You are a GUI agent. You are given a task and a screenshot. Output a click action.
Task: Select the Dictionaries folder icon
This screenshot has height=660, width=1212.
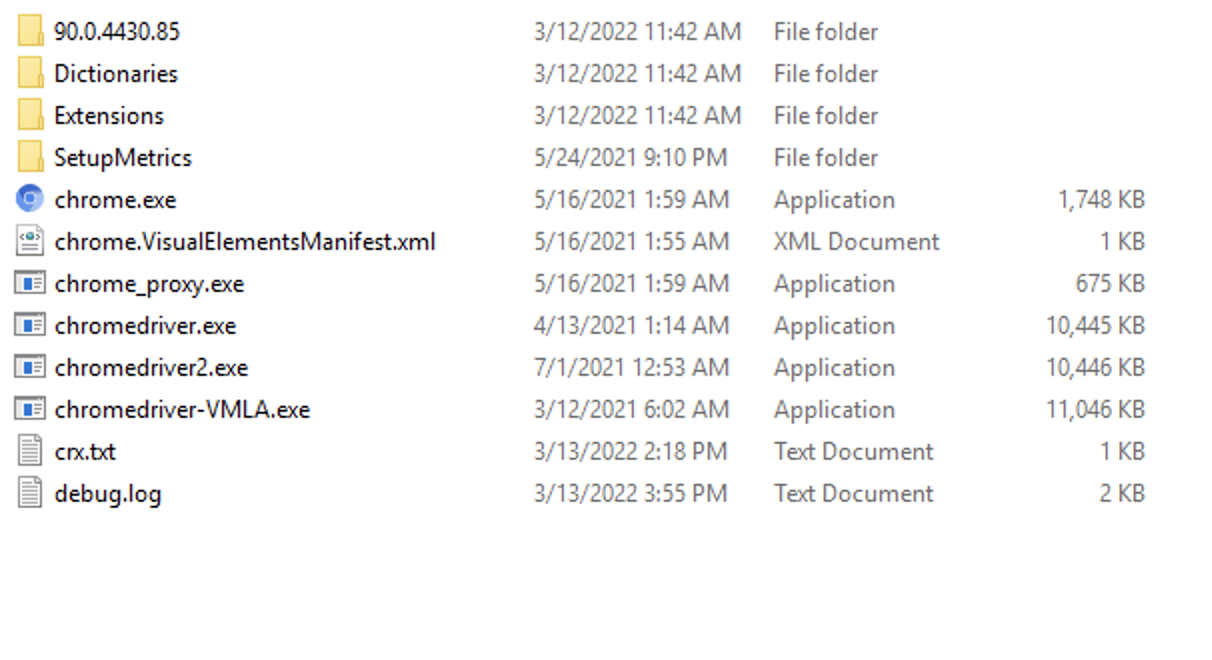tap(30, 73)
